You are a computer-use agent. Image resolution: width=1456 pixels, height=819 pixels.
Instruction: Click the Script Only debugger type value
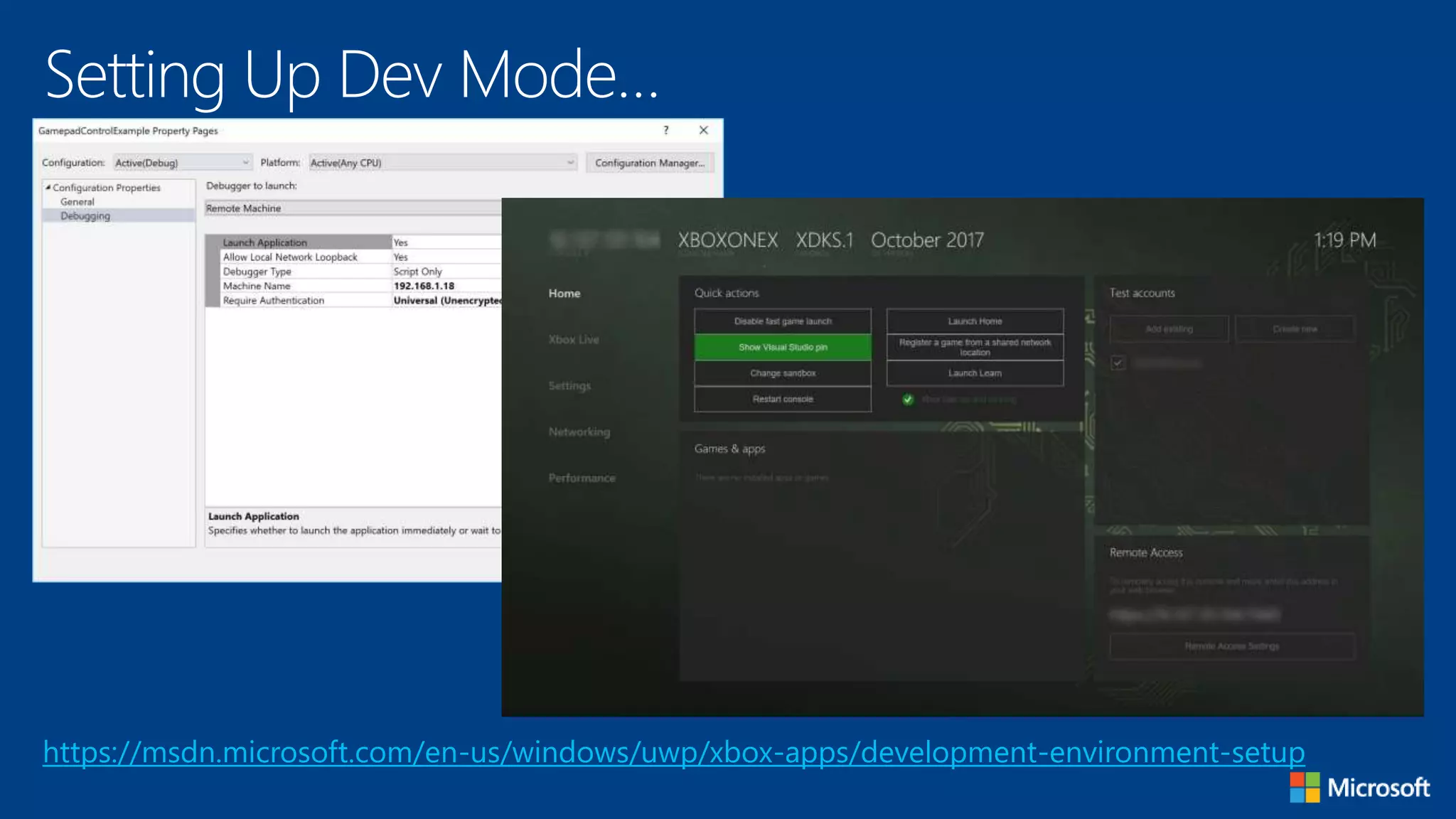tap(418, 272)
